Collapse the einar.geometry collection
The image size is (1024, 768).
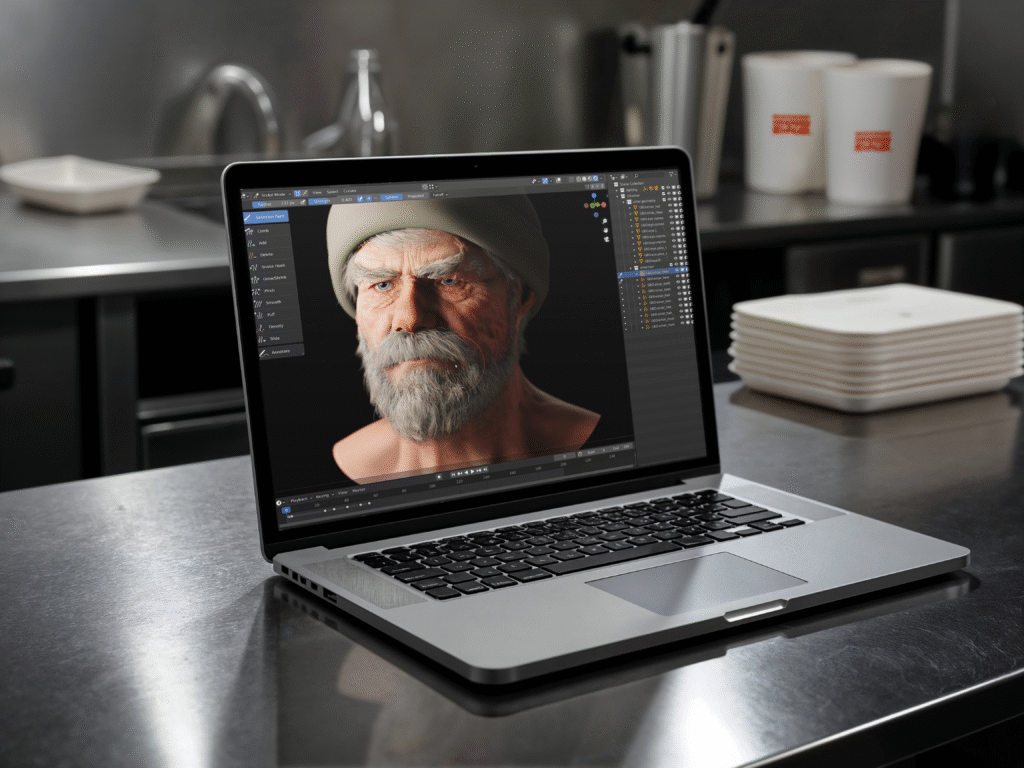click(623, 202)
